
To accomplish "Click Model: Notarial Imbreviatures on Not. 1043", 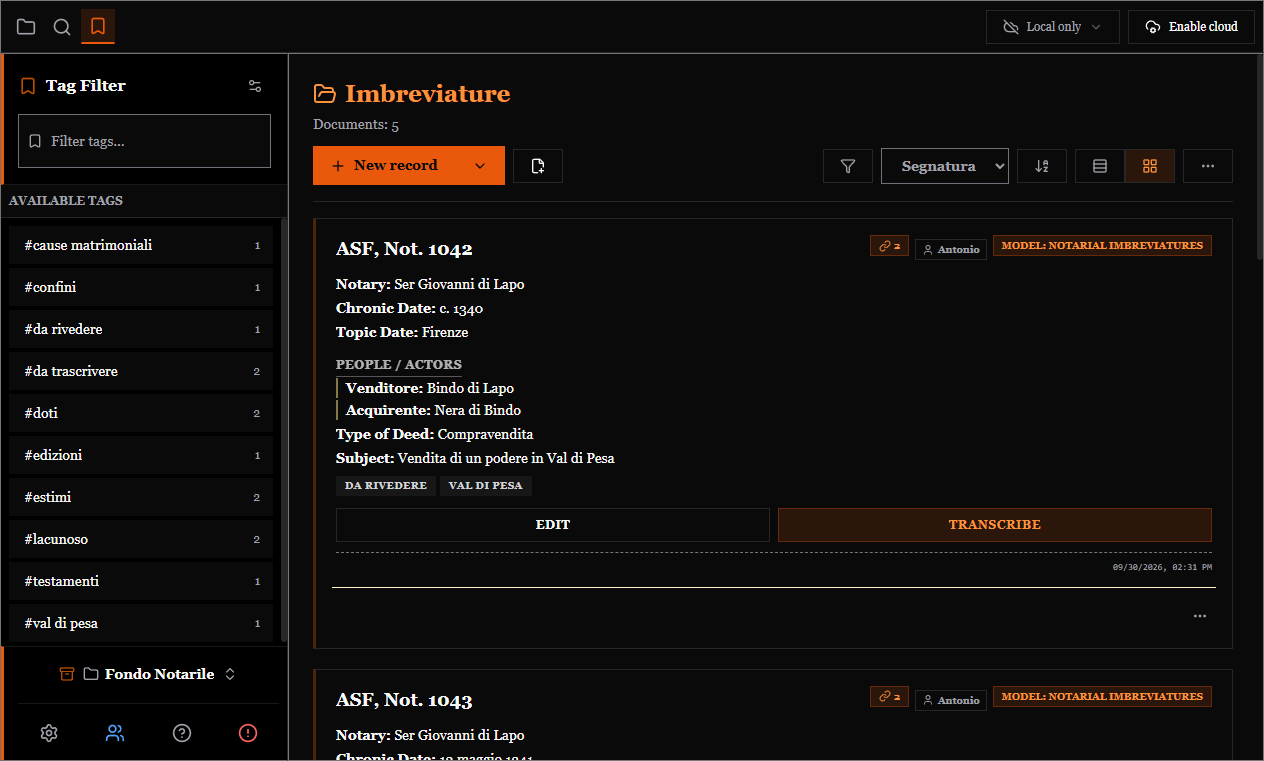I will tap(1102, 697).
